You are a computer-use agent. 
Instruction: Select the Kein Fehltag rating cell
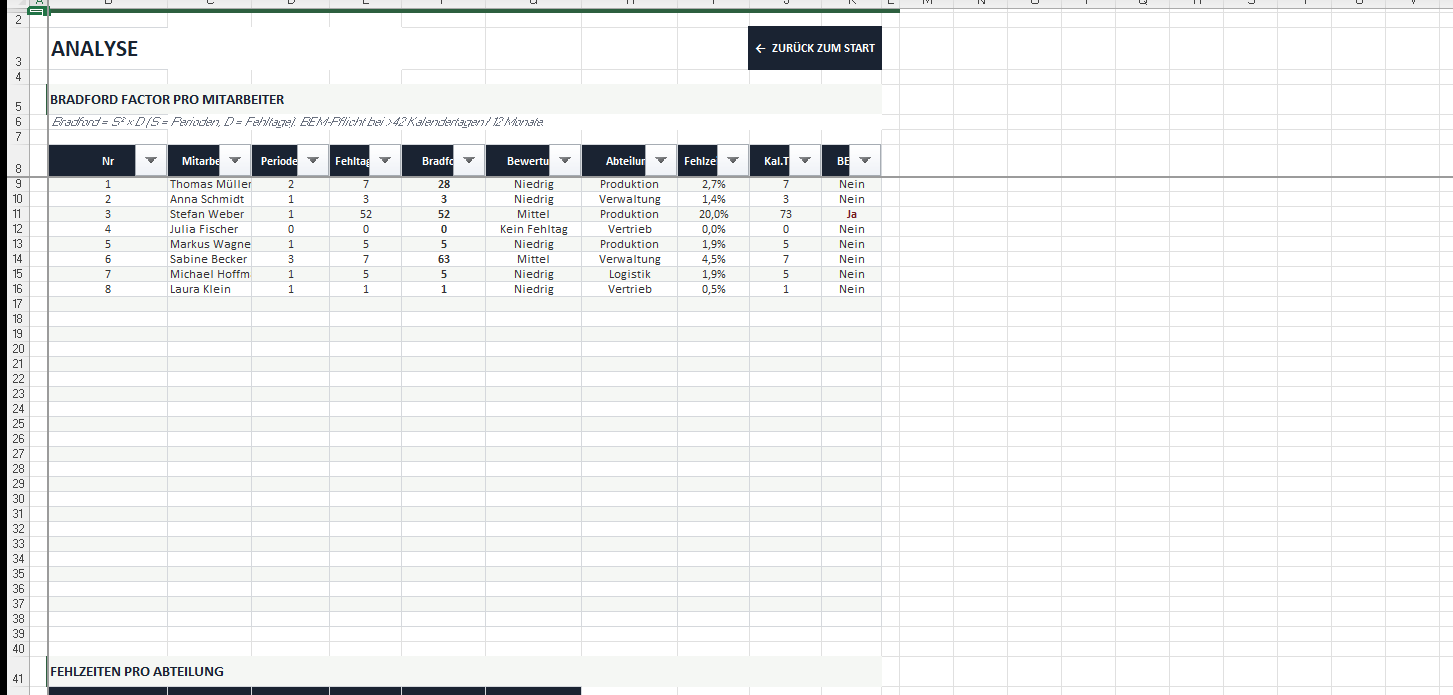pos(533,229)
